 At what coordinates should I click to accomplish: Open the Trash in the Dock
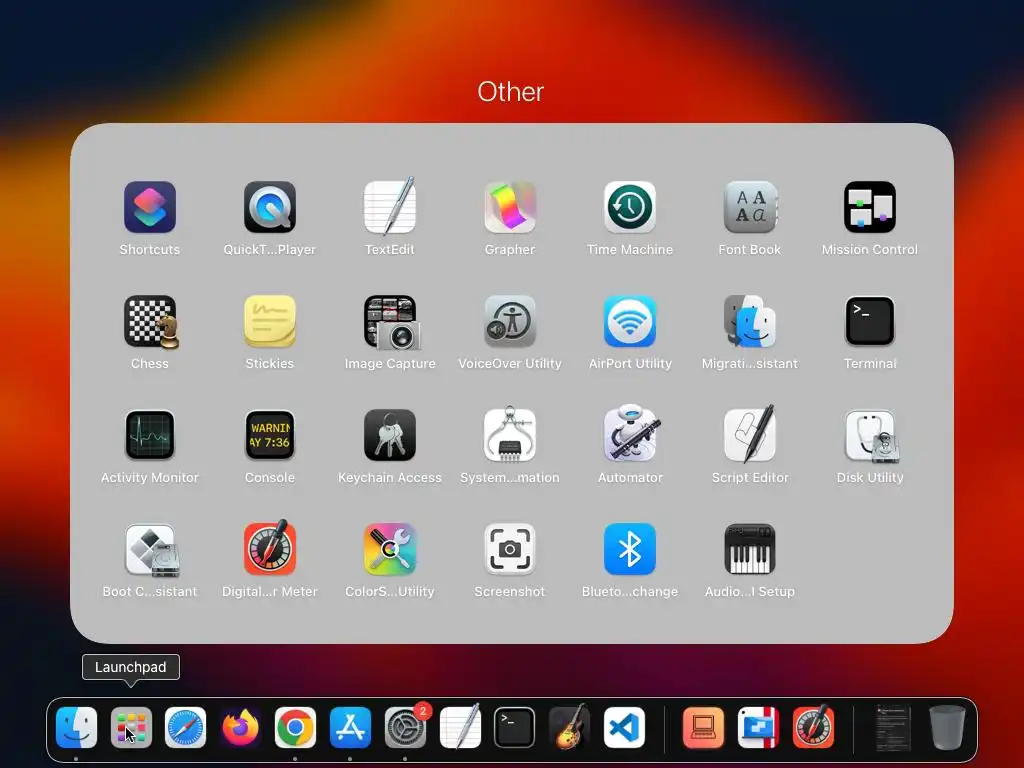947,728
